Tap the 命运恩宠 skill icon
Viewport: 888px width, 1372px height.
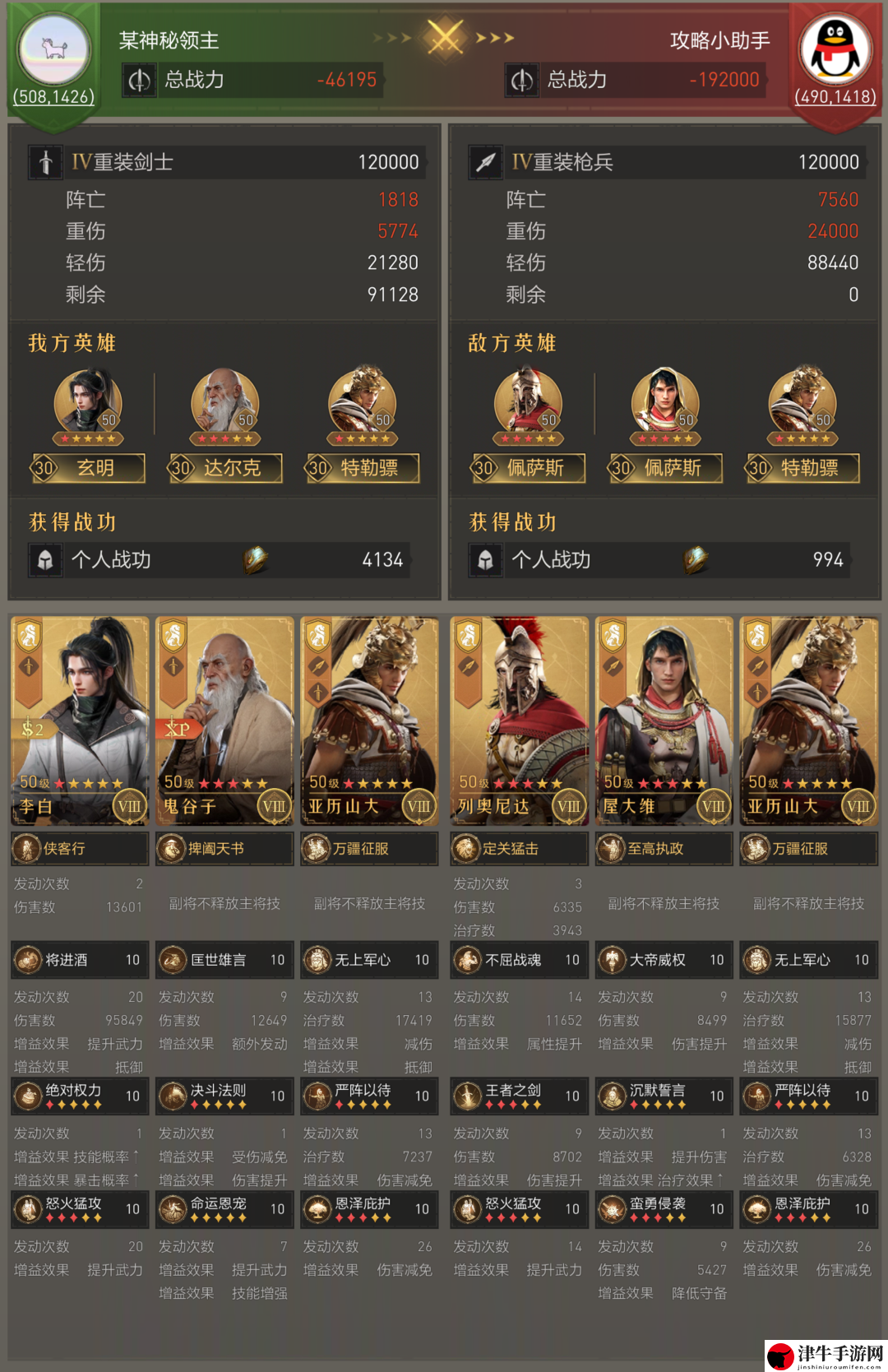click(x=173, y=1208)
